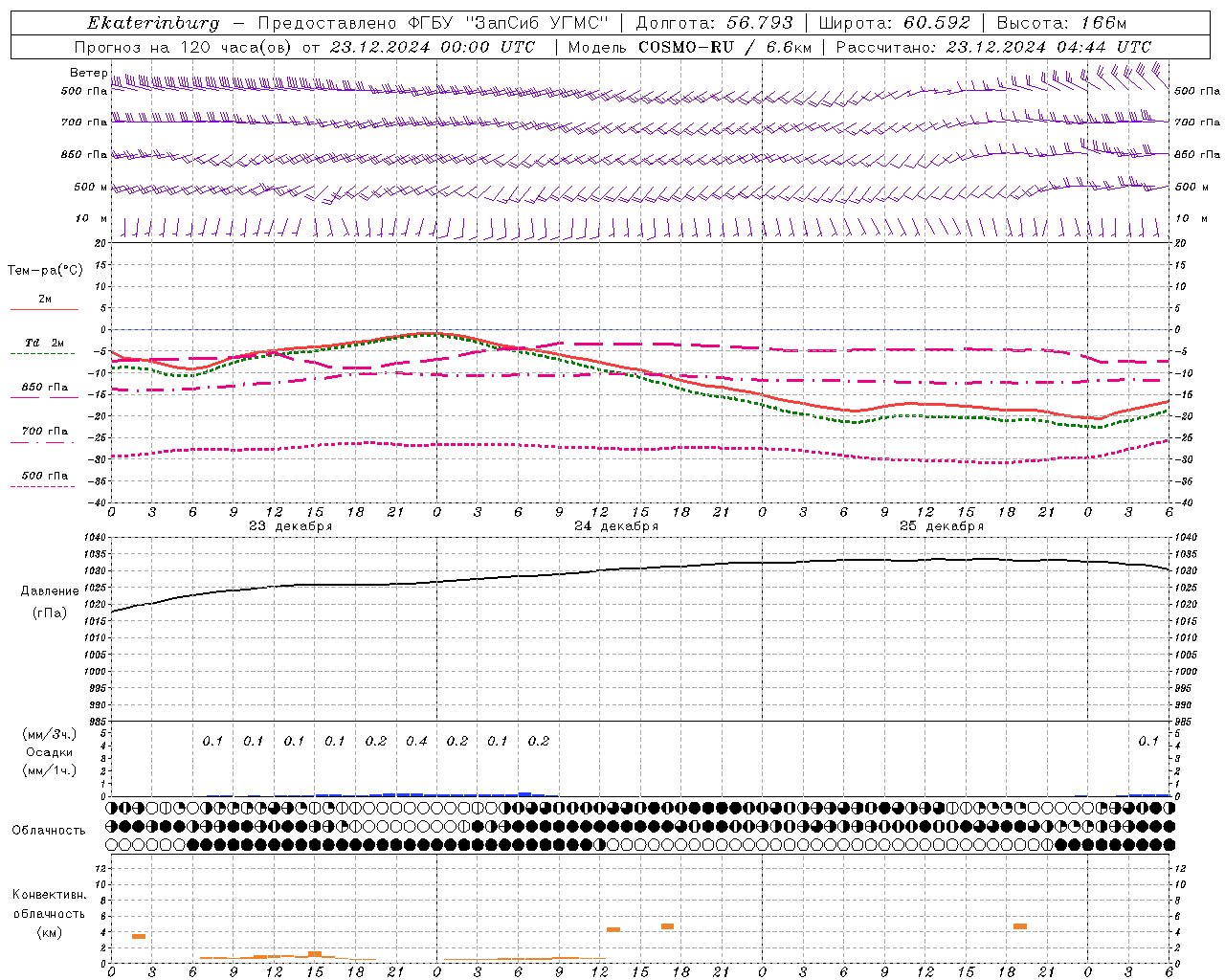Screen dimensions: 1225x980
Task: Click the orange convective bar near 19h 25 декабря
Action: pyautogui.click(x=1020, y=926)
